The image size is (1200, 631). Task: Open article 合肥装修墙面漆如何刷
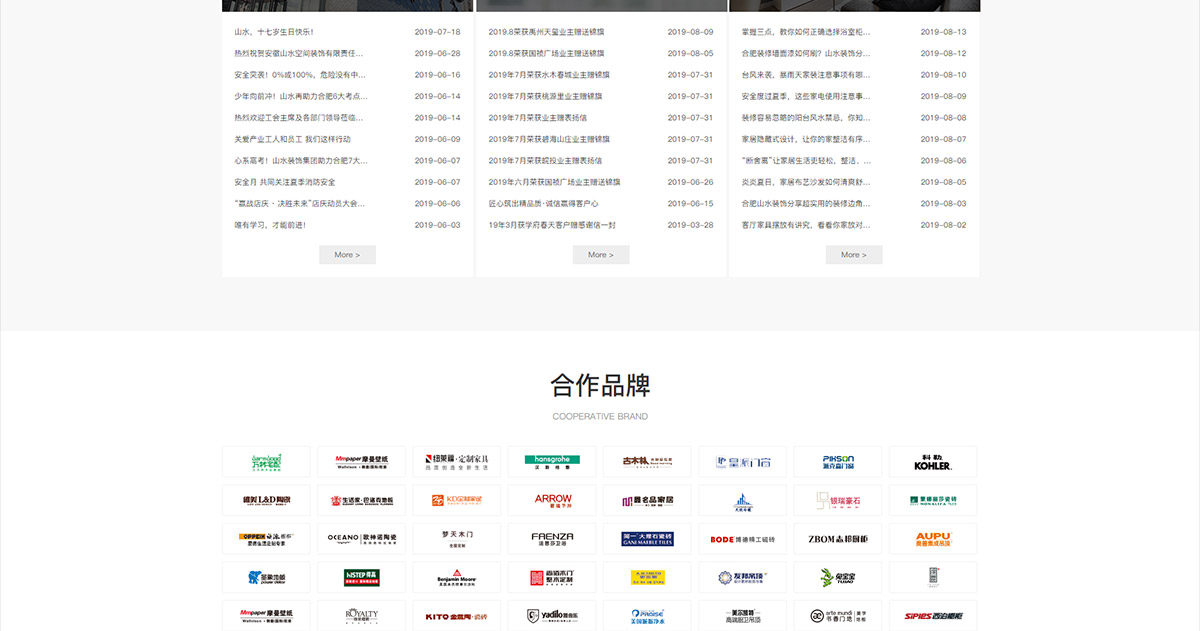806,53
